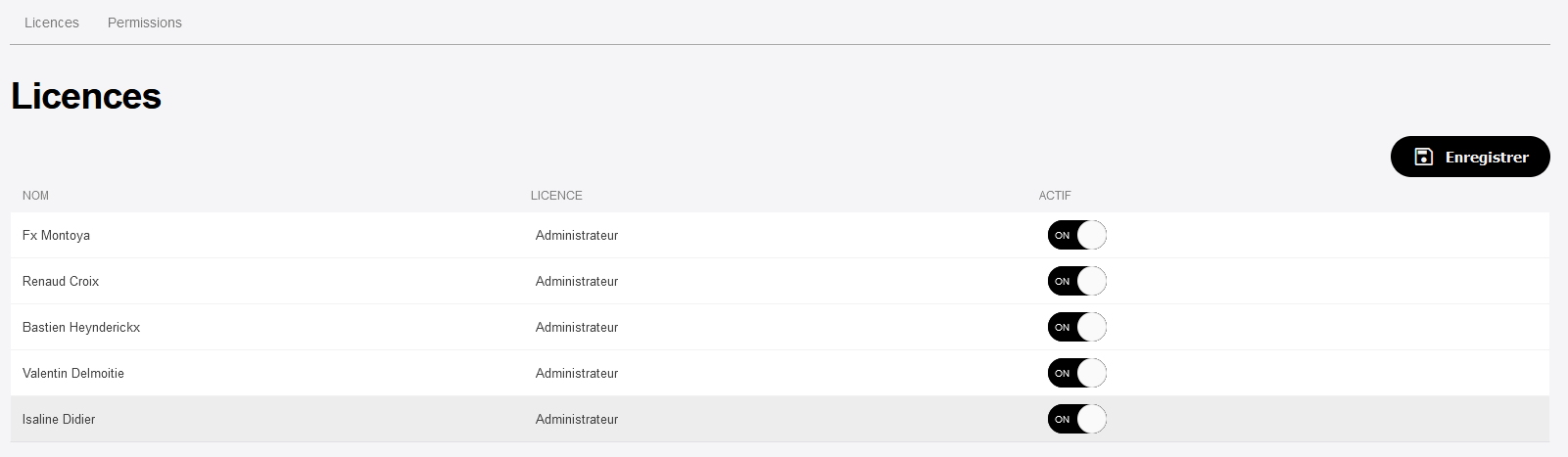Switch to the Permissions tab

pyautogui.click(x=145, y=23)
